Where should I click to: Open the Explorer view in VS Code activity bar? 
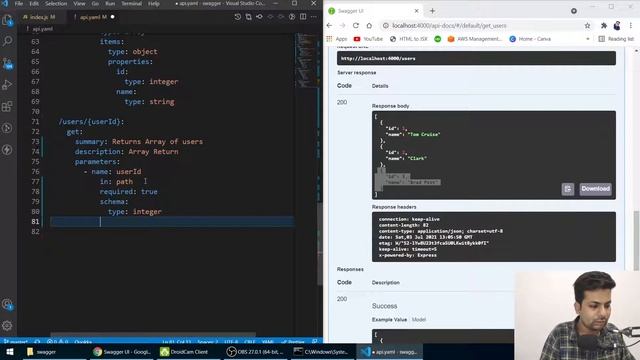(7, 20)
